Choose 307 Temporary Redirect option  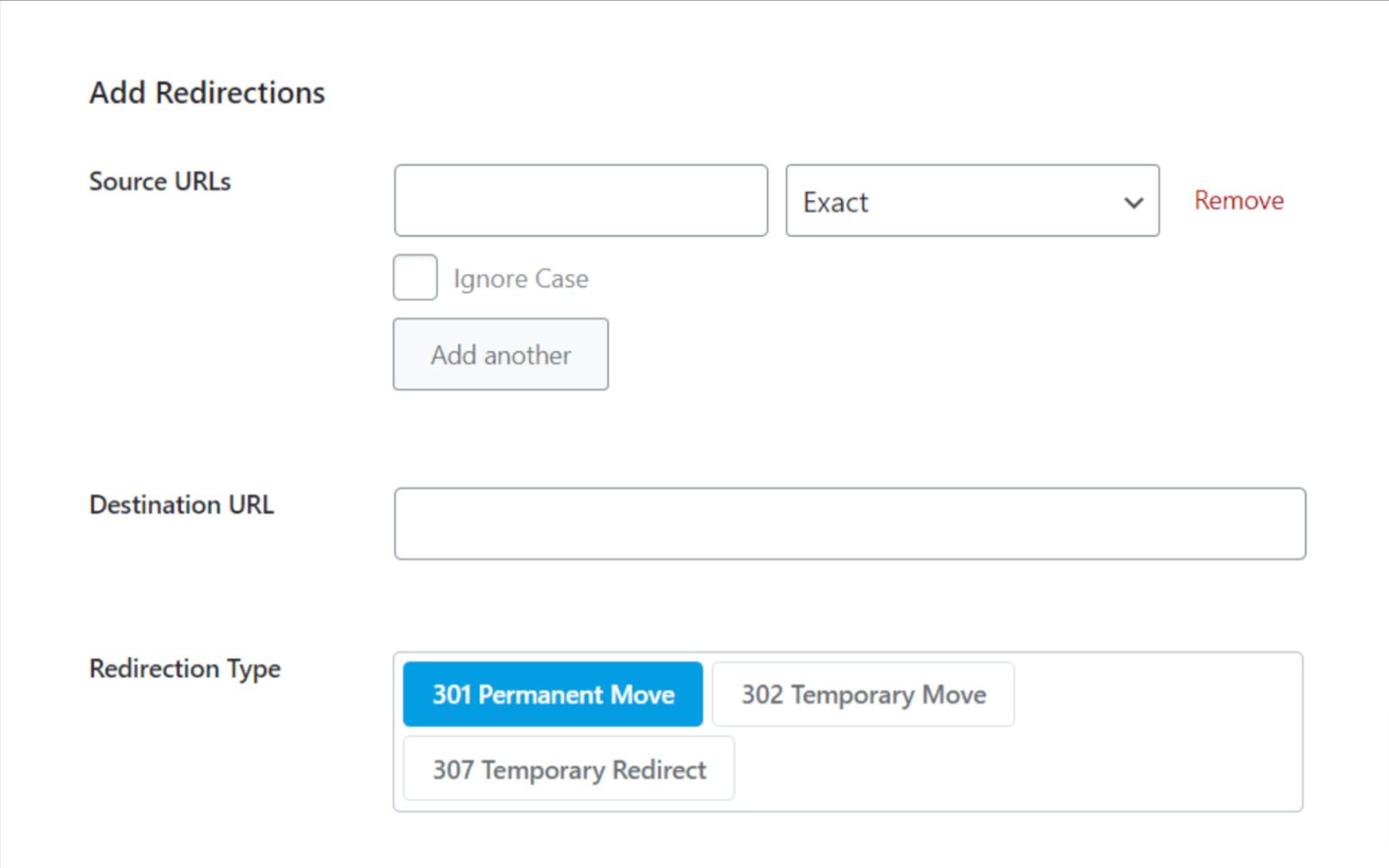click(568, 768)
